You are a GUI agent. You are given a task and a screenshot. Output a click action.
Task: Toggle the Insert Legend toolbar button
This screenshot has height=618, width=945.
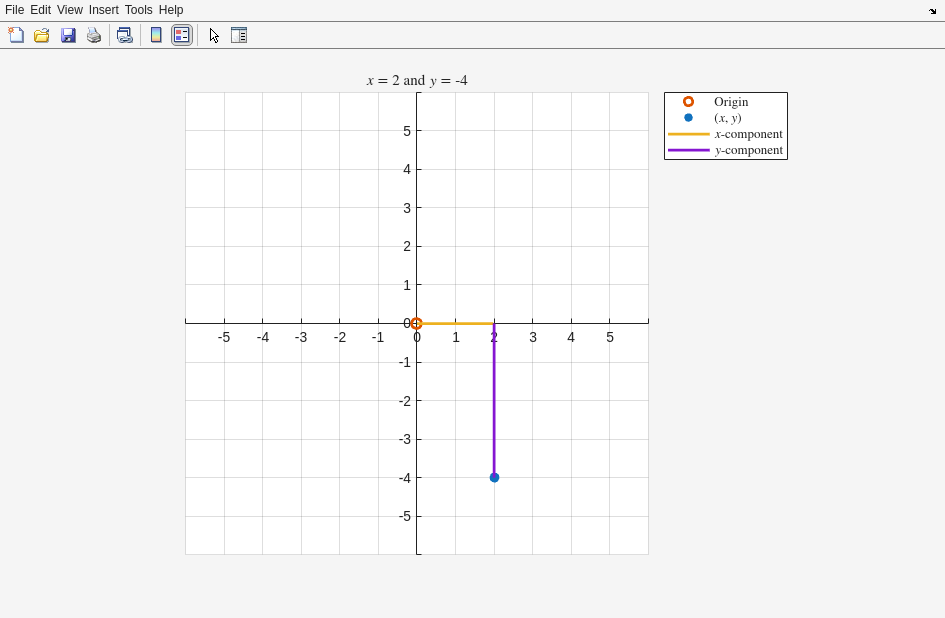point(182,35)
